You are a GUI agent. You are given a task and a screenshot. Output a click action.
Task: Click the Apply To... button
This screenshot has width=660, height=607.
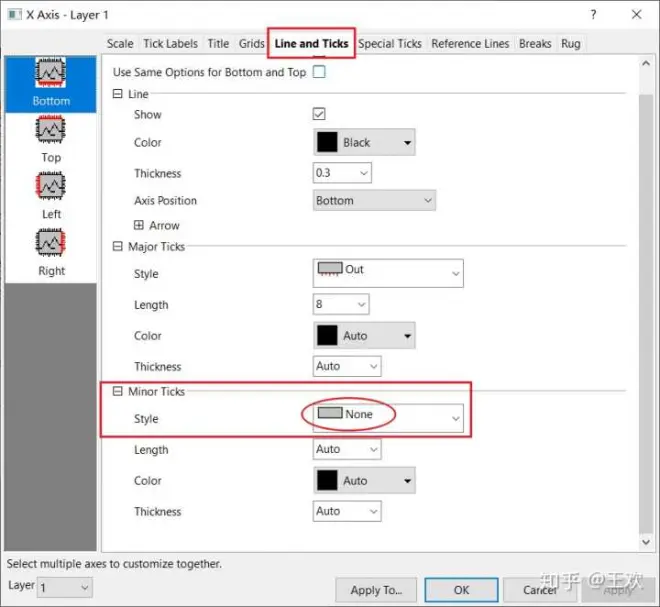pos(376,590)
